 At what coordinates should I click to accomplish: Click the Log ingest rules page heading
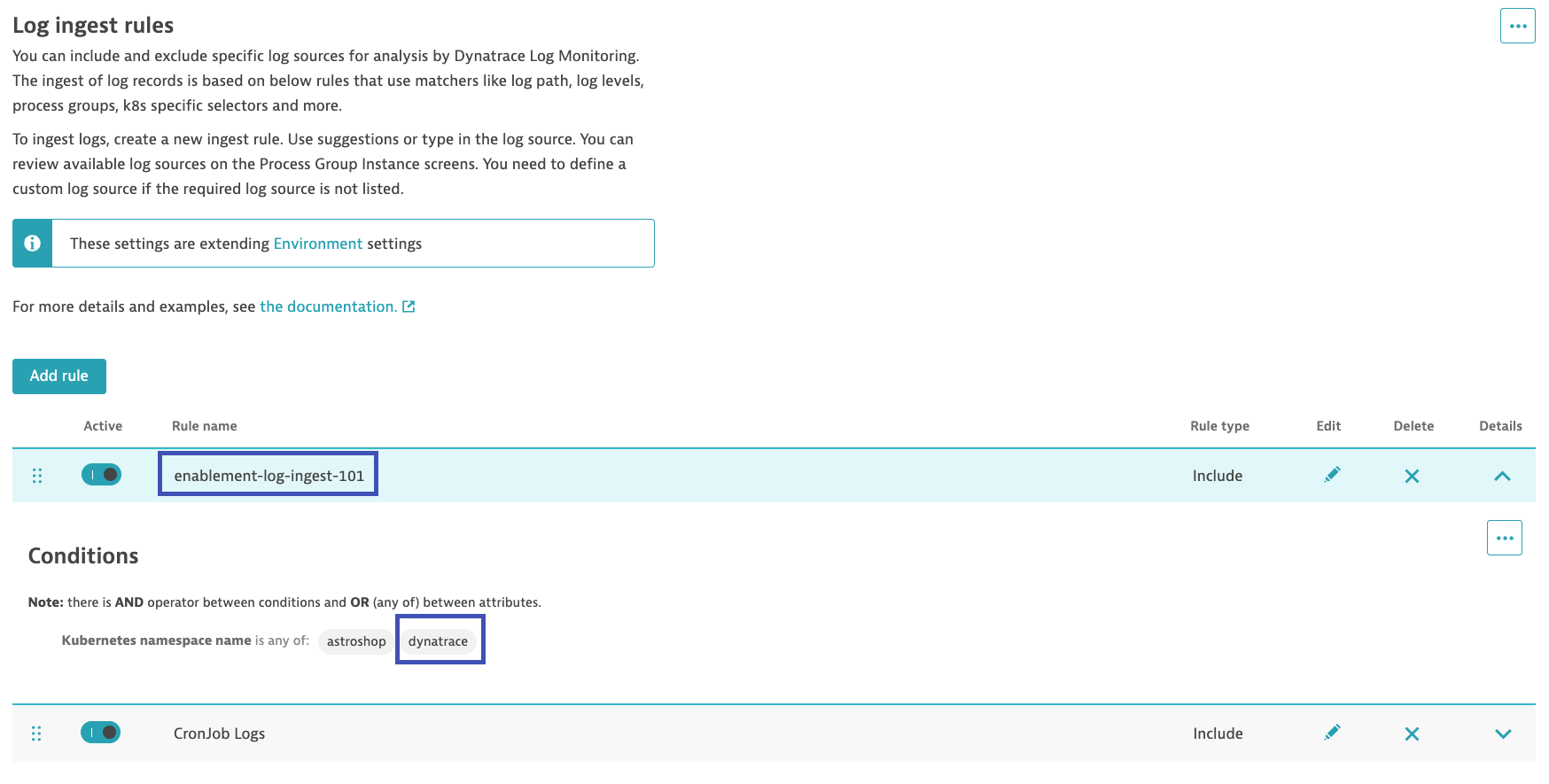tap(93, 25)
